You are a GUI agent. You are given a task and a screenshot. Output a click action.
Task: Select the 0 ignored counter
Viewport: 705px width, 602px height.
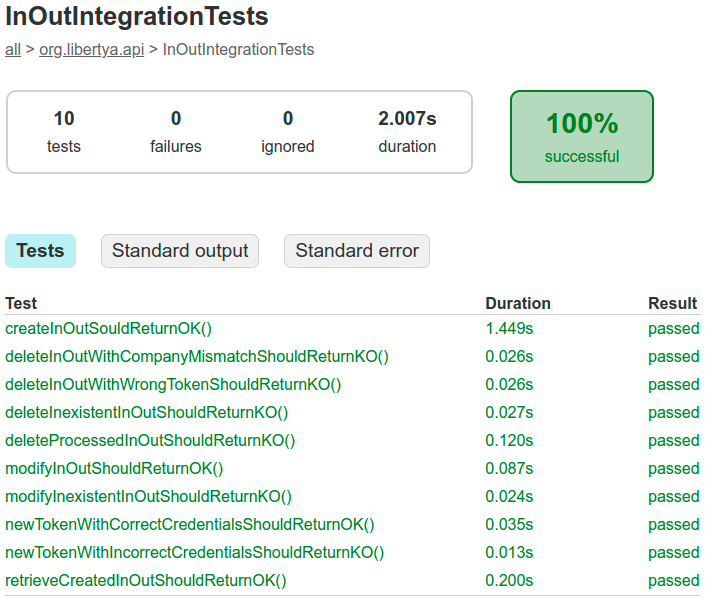click(288, 132)
